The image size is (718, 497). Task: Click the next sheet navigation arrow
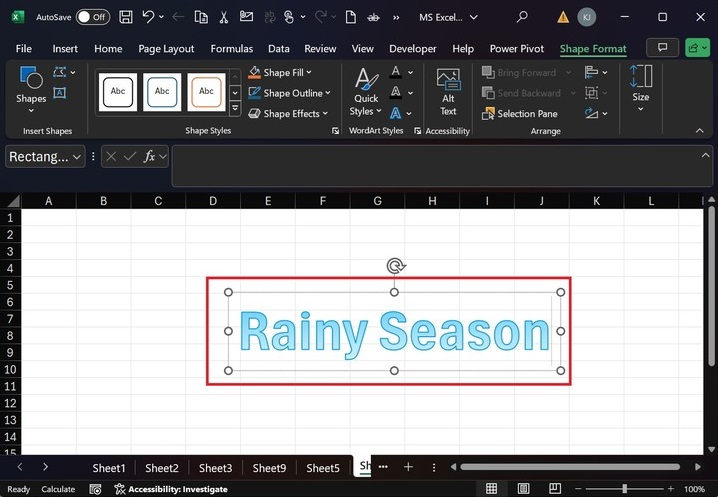45,467
